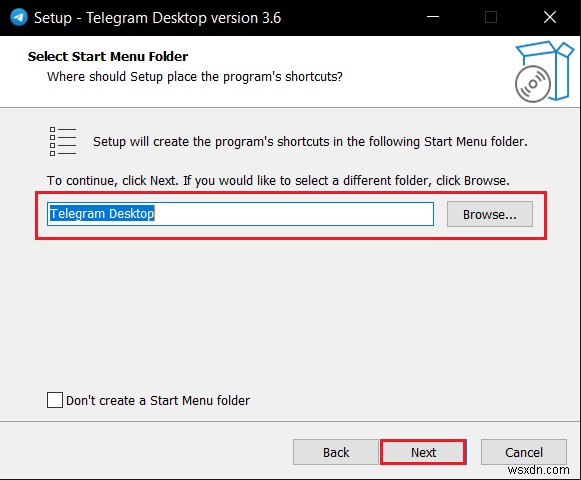Click the Setup - Telegram Desktop title text
Viewport: 581px width, 480px height.
click(157, 18)
